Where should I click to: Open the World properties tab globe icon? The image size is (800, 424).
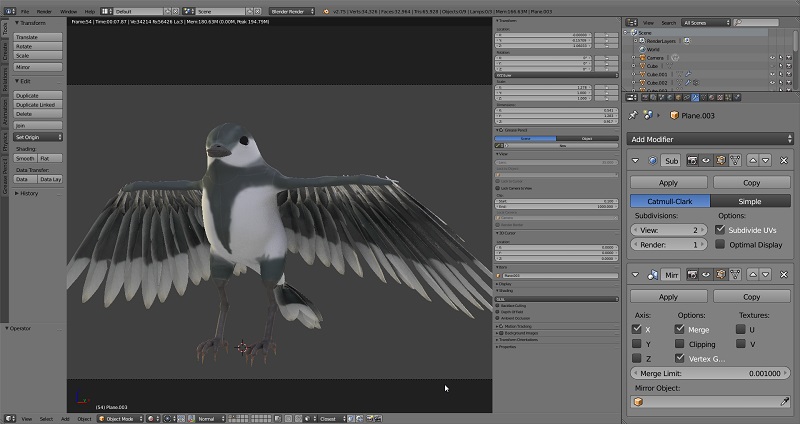pyautogui.click(x=669, y=97)
